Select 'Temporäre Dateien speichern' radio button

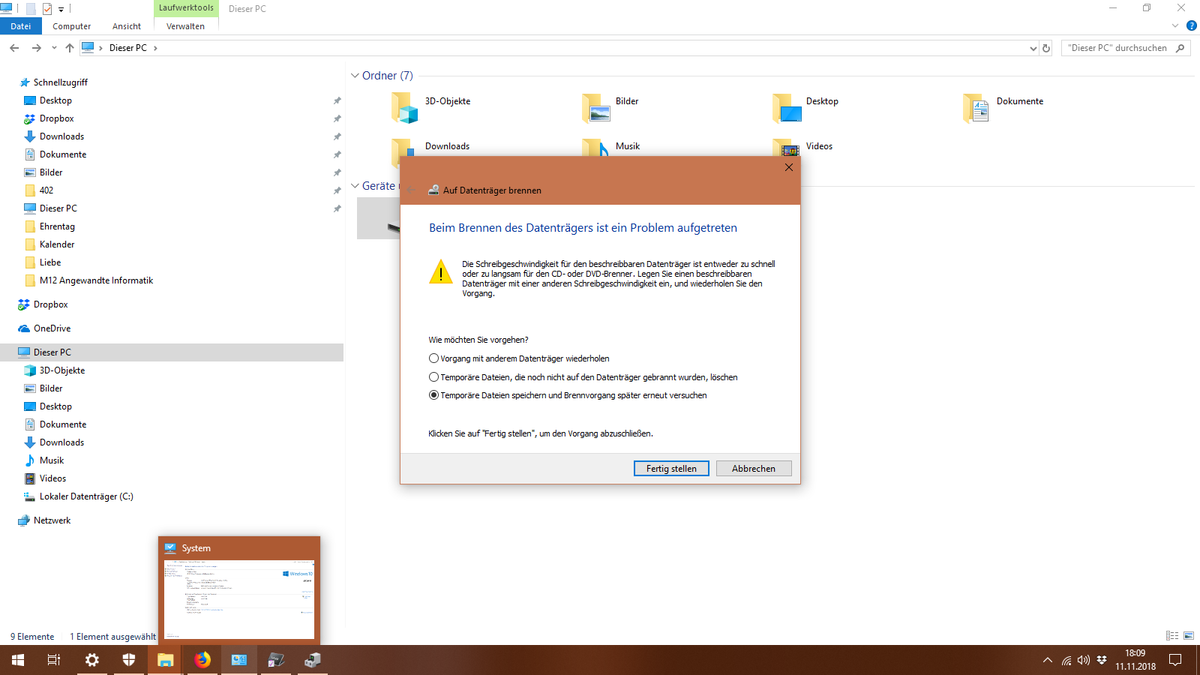pos(433,395)
